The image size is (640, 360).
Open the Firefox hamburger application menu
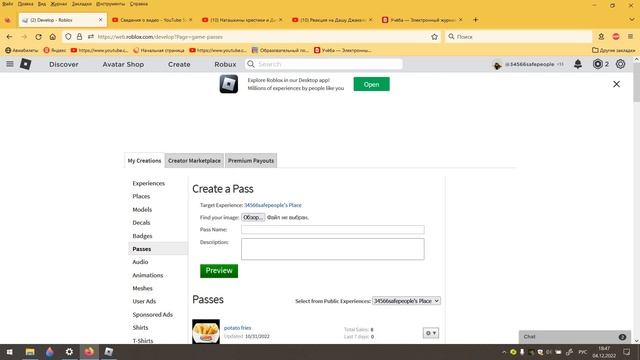(630, 37)
